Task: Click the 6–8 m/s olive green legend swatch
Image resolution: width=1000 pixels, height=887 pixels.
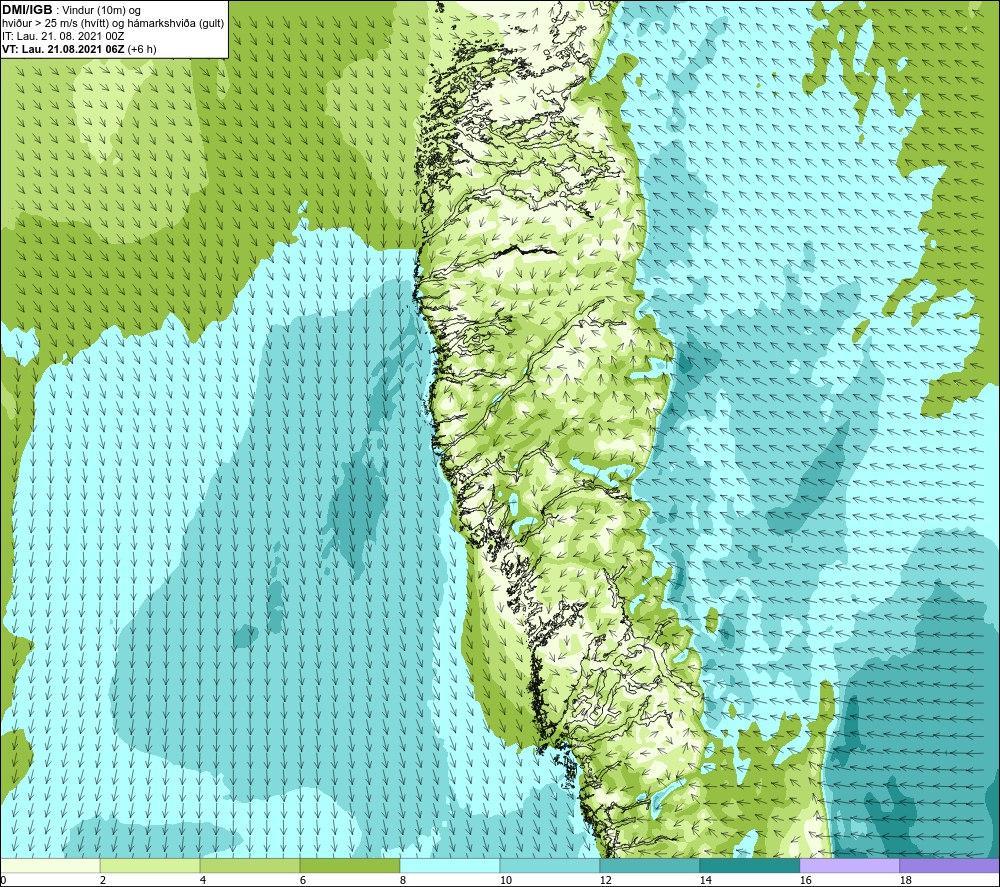Action: [349, 865]
